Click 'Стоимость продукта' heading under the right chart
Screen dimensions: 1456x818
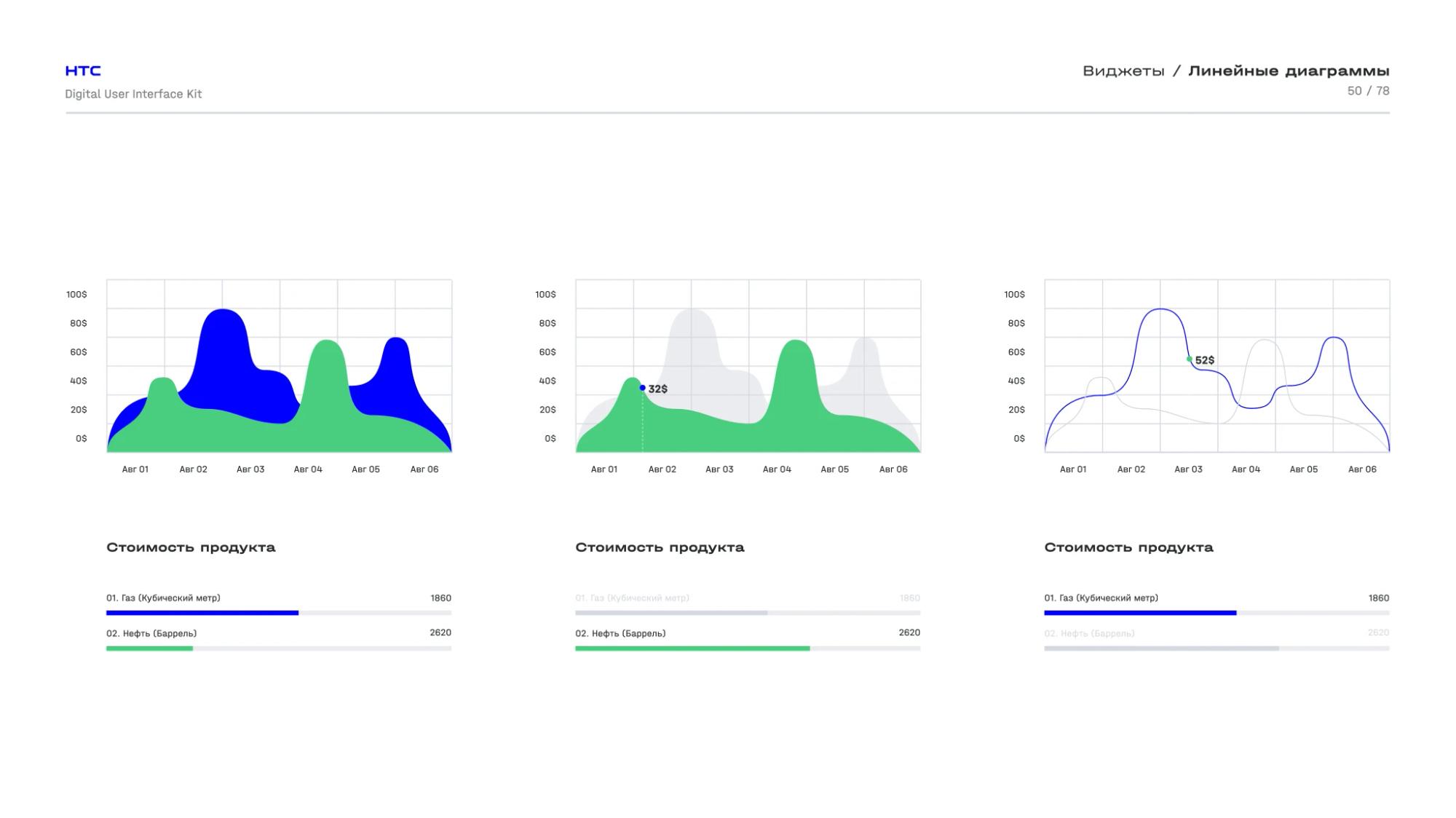click(x=1128, y=547)
